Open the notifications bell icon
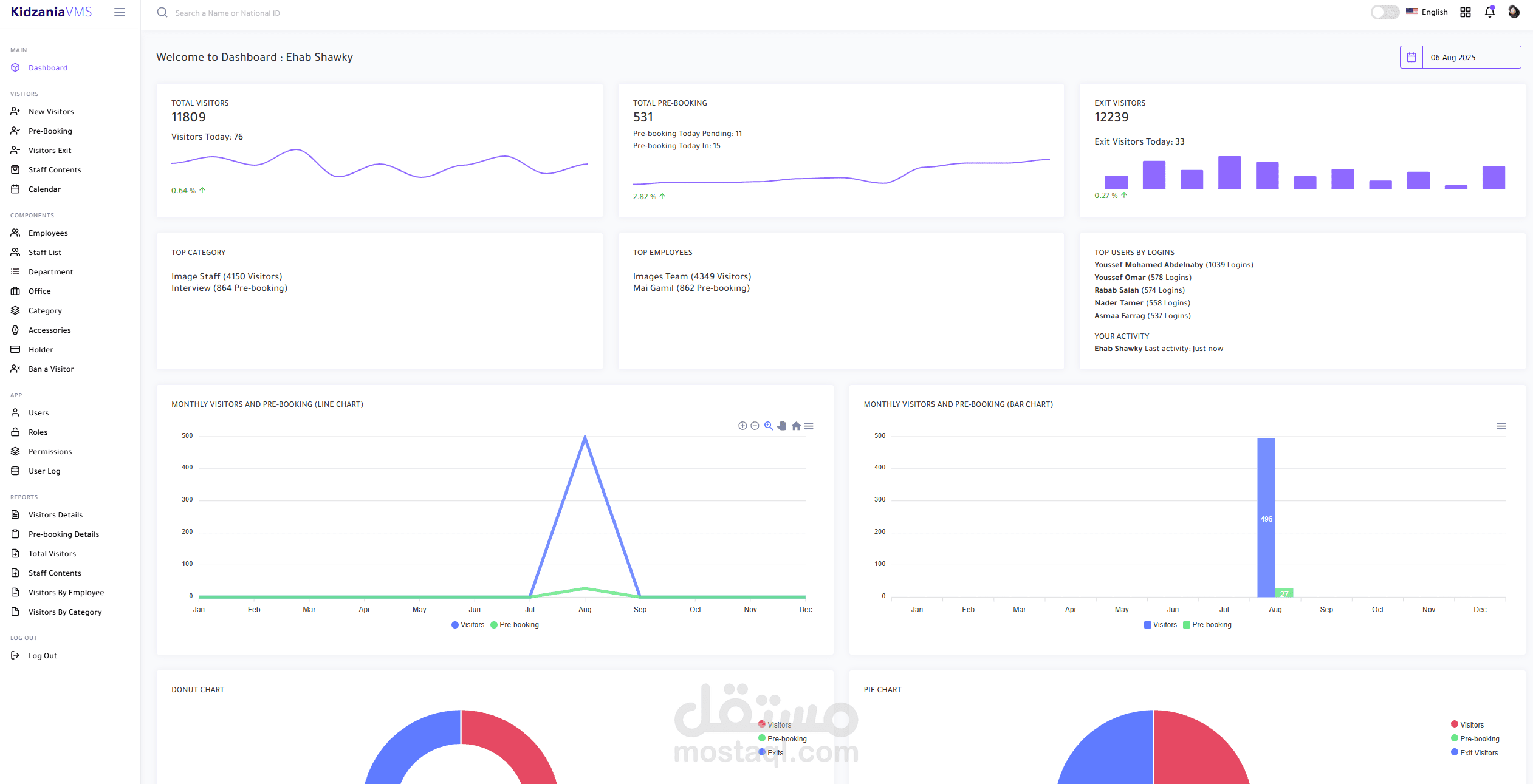 click(1490, 12)
